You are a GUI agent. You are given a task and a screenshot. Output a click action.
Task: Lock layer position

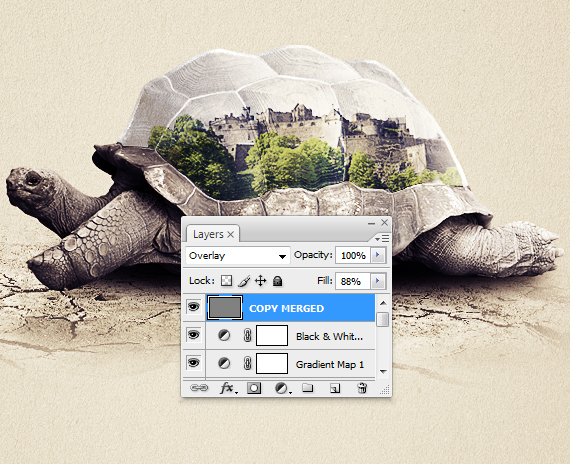[261, 281]
